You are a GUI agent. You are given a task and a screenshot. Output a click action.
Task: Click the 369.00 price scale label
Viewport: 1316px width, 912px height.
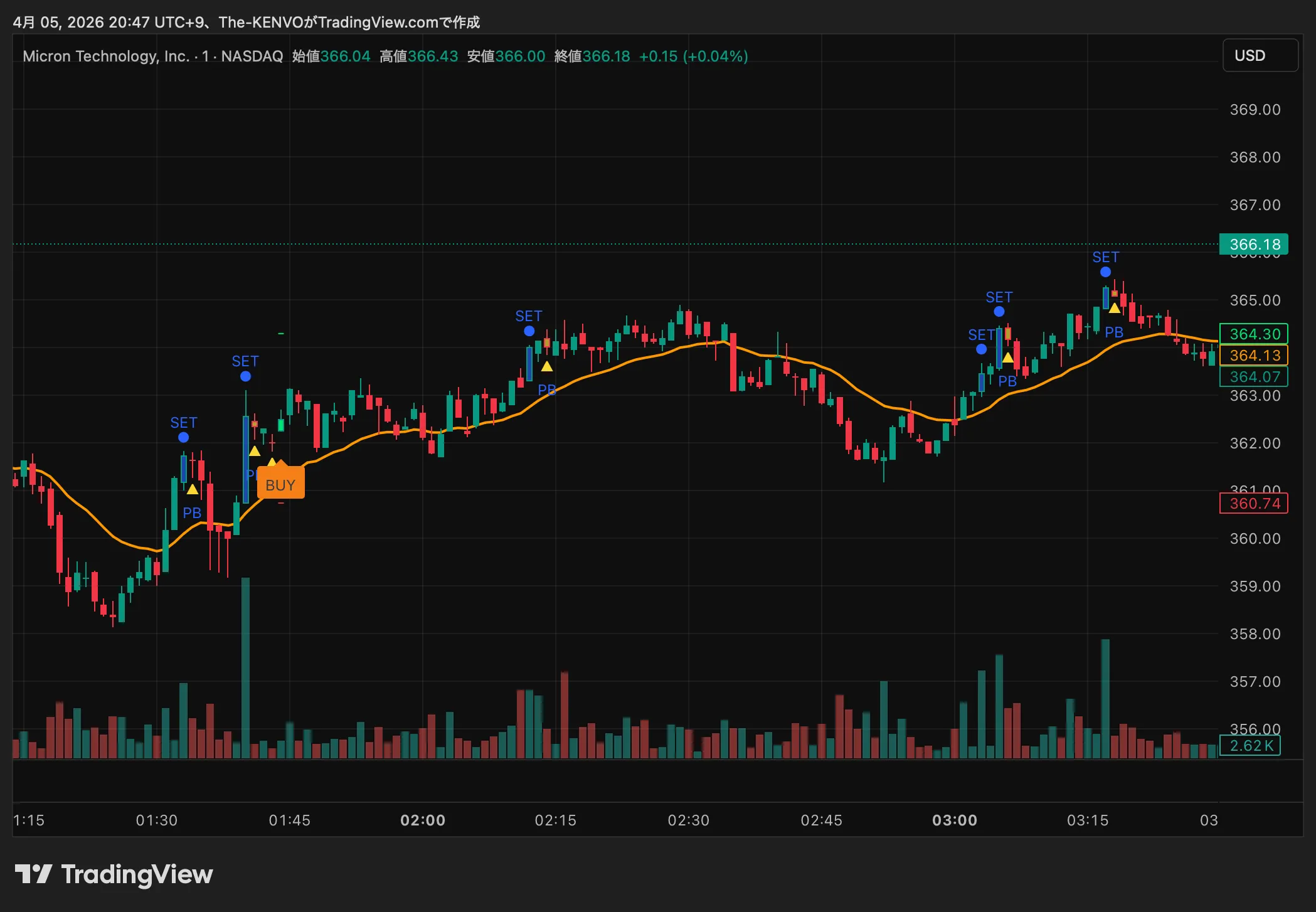1255,110
